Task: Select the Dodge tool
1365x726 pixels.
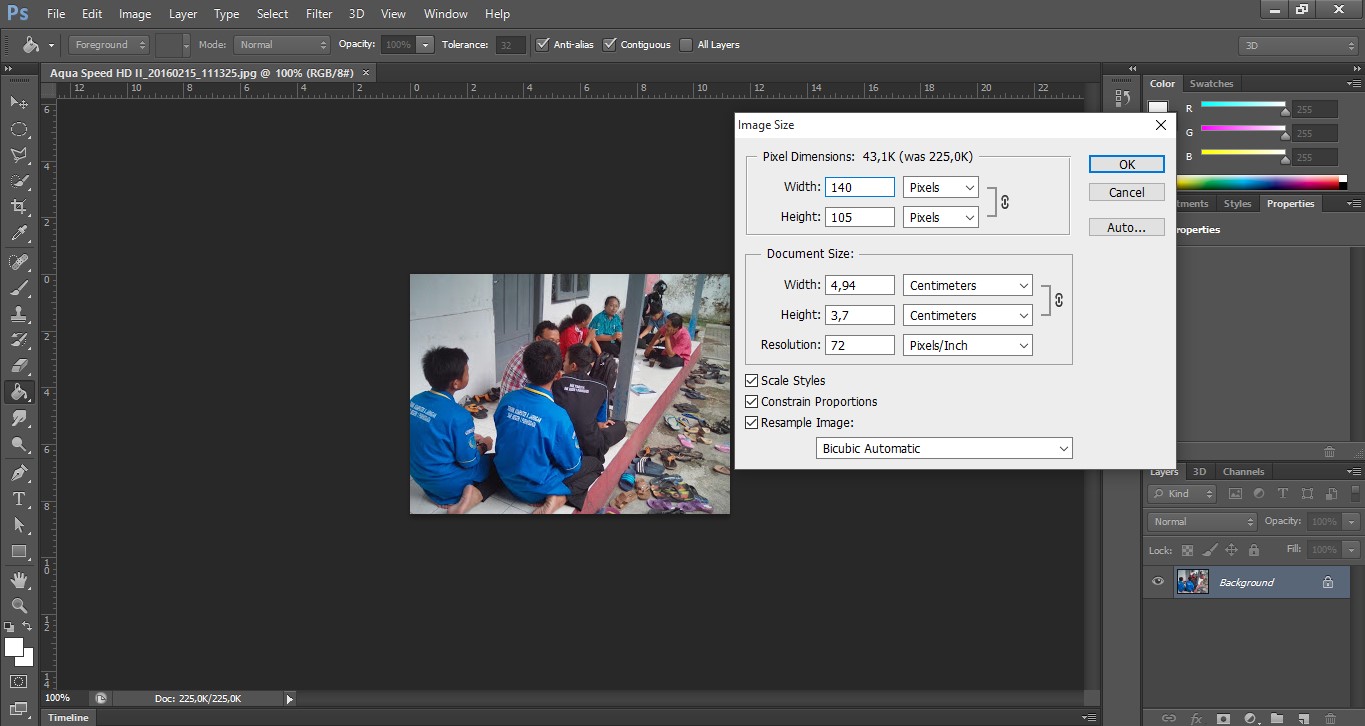Action: click(x=19, y=444)
